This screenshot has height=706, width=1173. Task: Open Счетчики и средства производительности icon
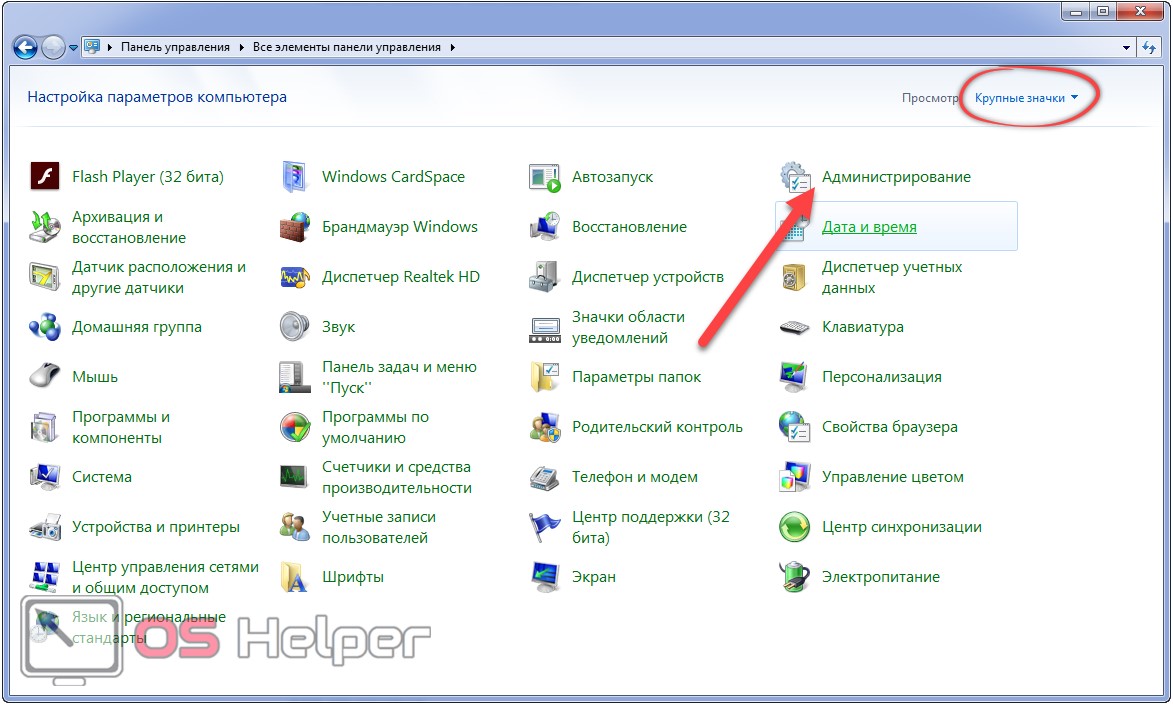click(295, 476)
